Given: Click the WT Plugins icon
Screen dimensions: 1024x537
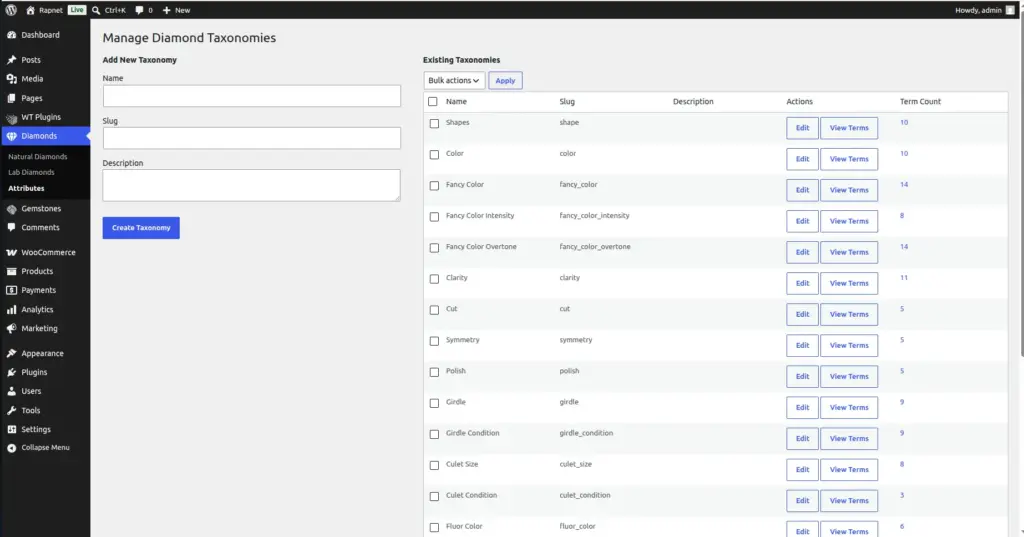Looking at the screenshot, I should 11,118.
